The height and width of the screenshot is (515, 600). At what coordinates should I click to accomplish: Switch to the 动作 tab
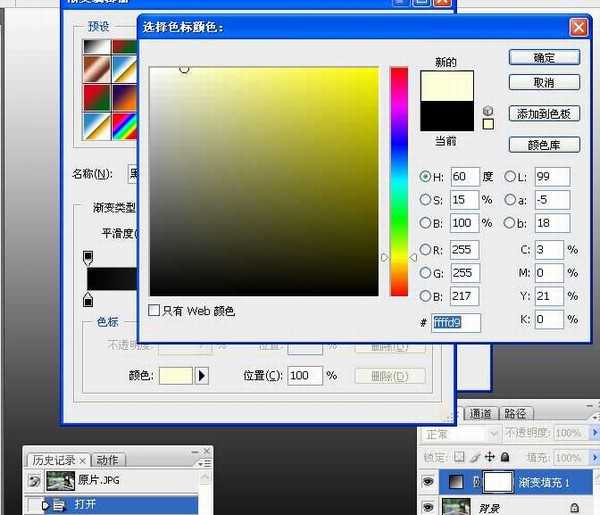coord(107,460)
